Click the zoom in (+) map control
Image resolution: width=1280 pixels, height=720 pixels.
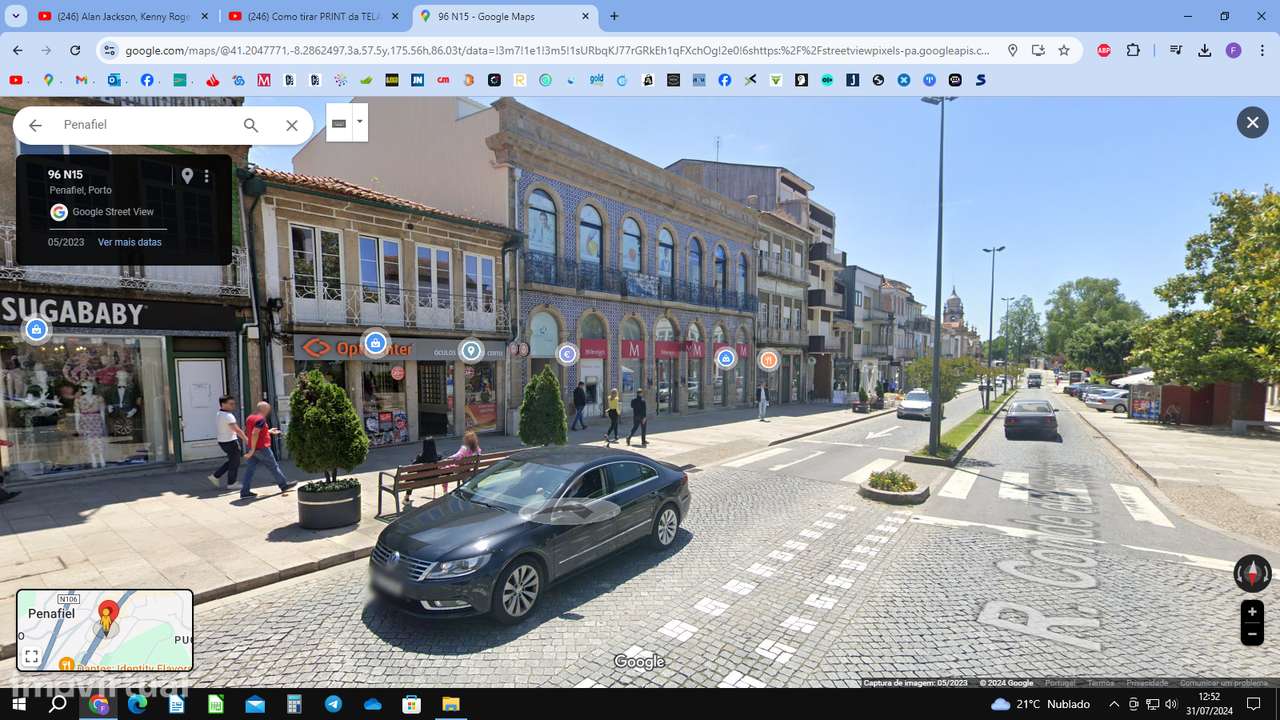pos(1252,612)
